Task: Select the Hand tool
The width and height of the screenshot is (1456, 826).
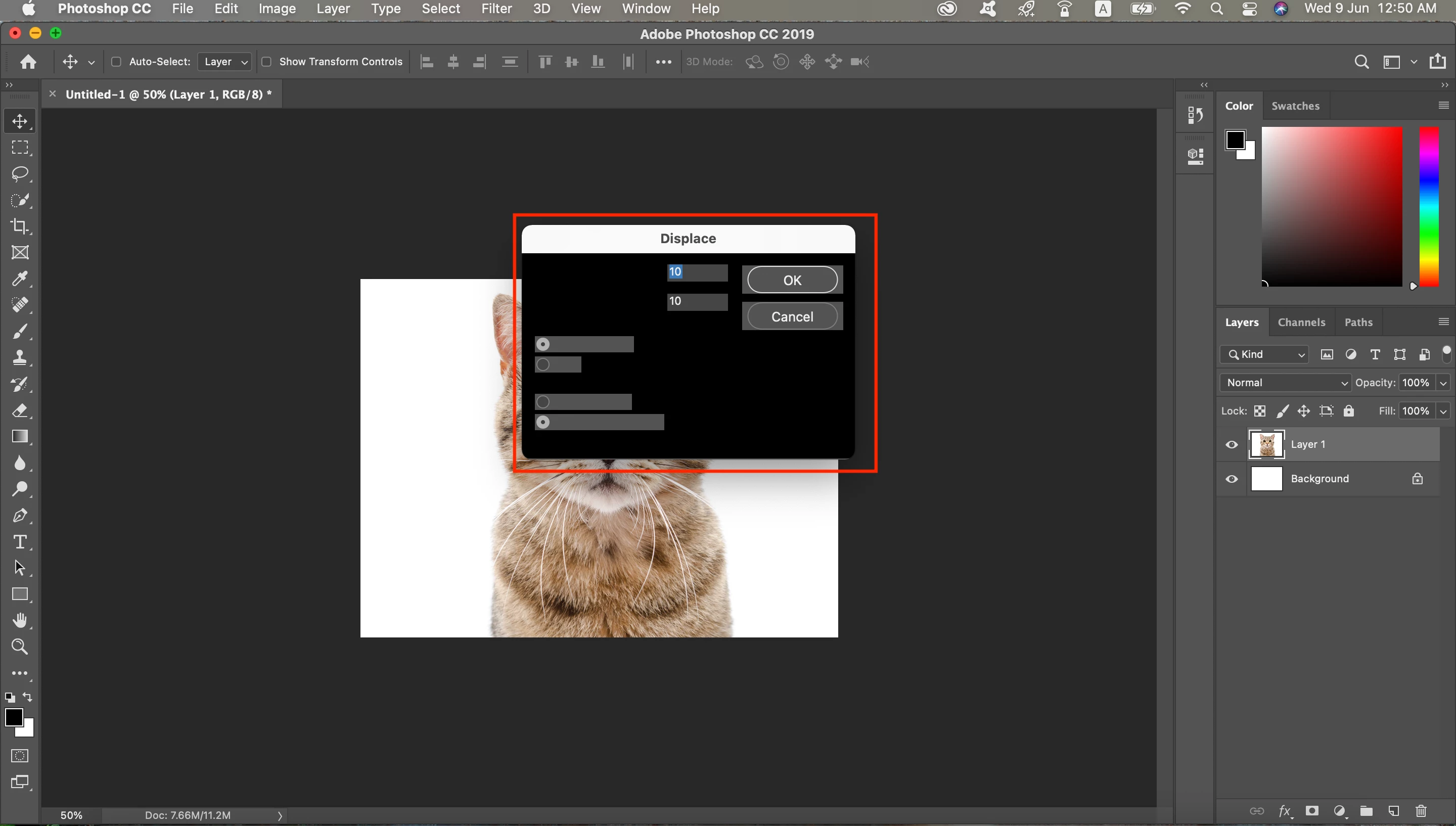Action: coord(20,620)
